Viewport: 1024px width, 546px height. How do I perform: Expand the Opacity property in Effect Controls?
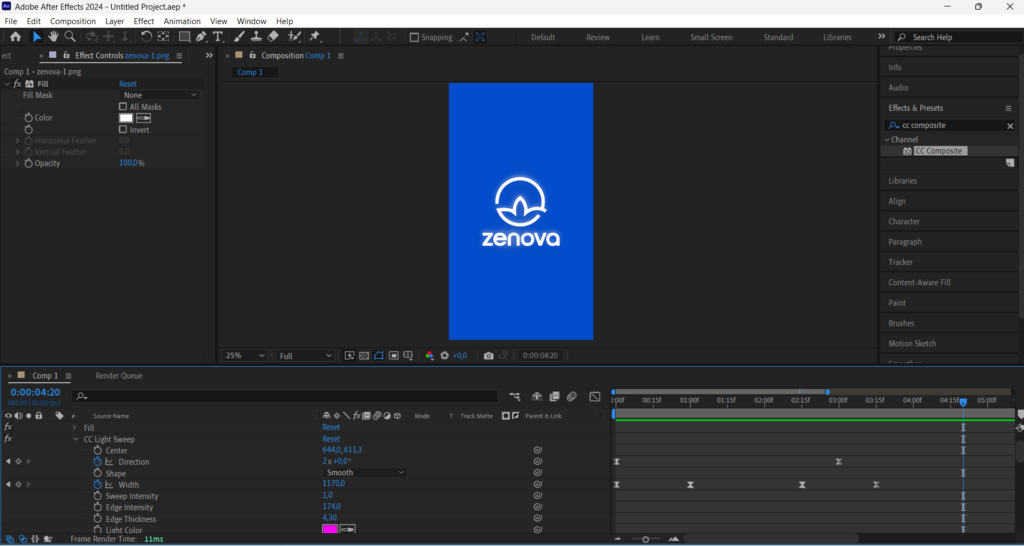(18, 163)
